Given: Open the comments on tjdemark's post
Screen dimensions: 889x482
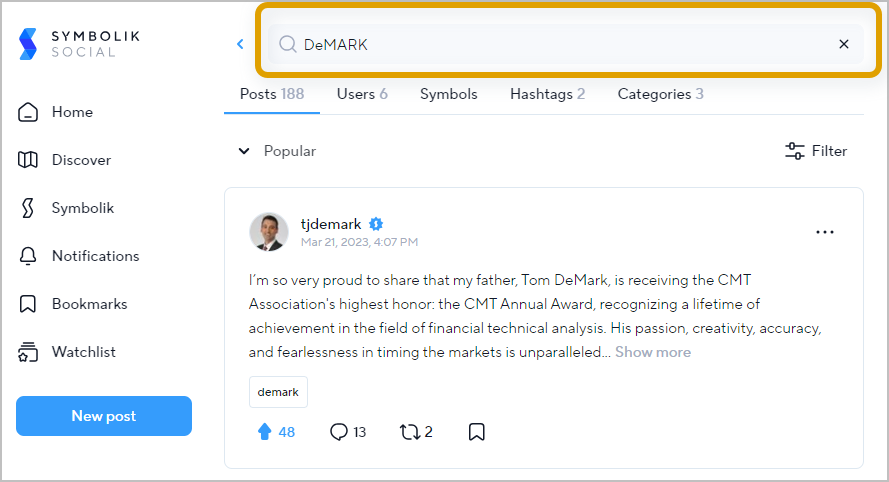Looking at the screenshot, I should 339,432.
